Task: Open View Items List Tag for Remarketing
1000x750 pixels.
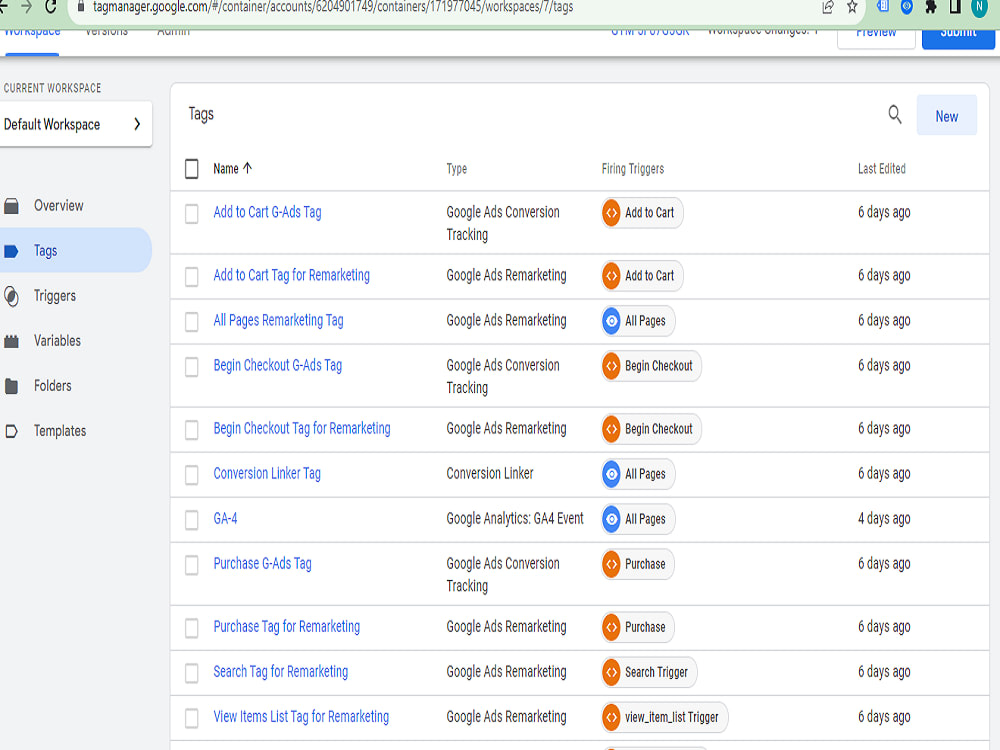Action: (301, 717)
